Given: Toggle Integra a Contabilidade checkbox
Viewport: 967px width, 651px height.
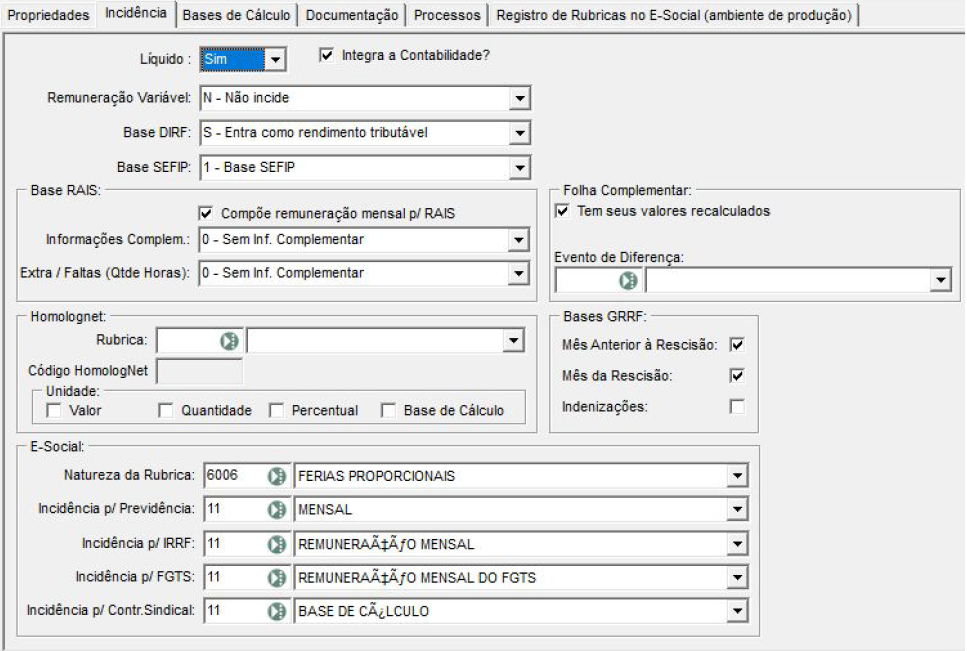Looking at the screenshot, I should click(x=326, y=55).
